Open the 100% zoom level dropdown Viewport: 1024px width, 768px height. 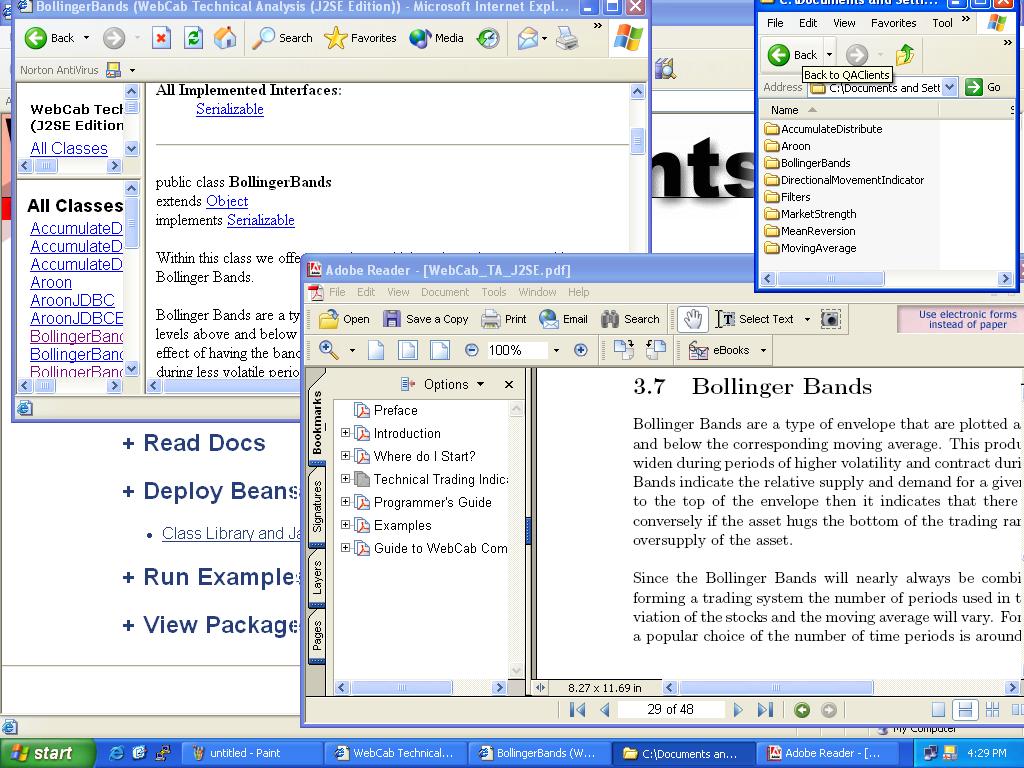pyautogui.click(x=556, y=350)
